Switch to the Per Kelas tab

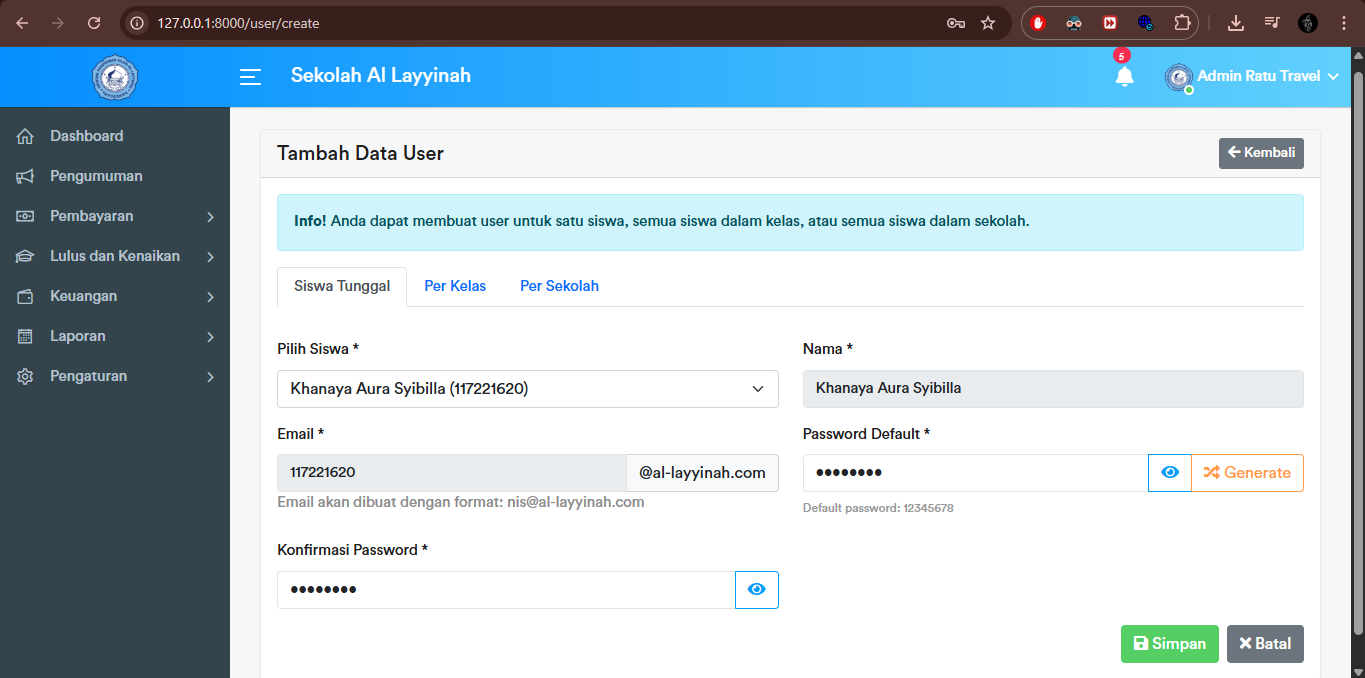(455, 286)
